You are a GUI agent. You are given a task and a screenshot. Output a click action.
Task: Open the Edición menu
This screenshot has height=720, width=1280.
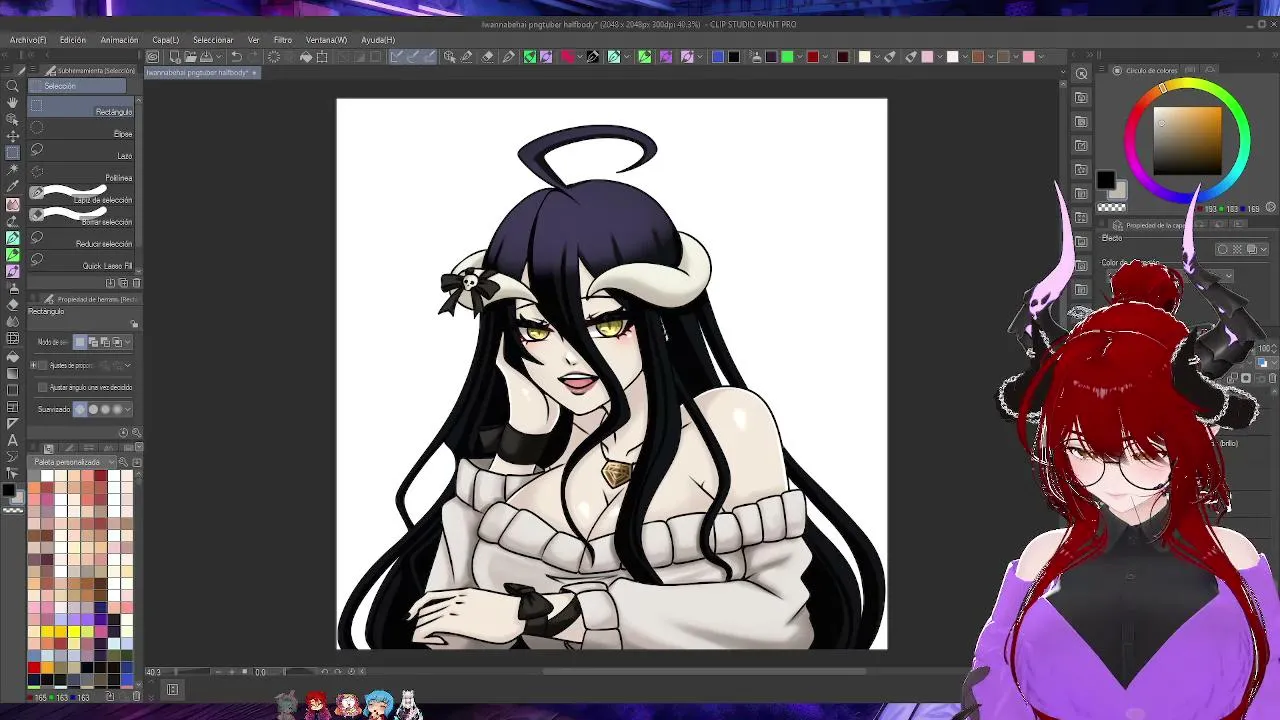point(73,40)
